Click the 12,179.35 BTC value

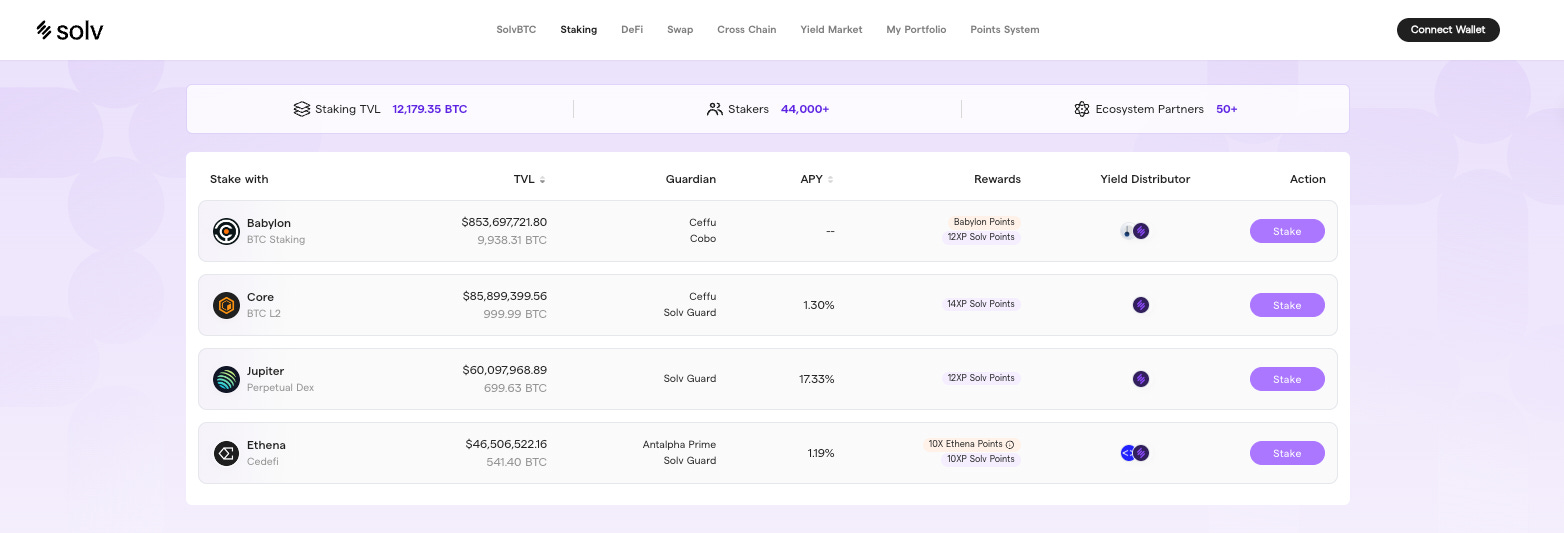point(430,109)
